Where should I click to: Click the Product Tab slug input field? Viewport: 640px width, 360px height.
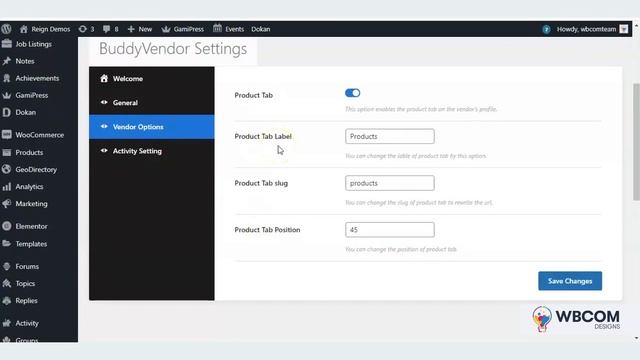click(390, 183)
